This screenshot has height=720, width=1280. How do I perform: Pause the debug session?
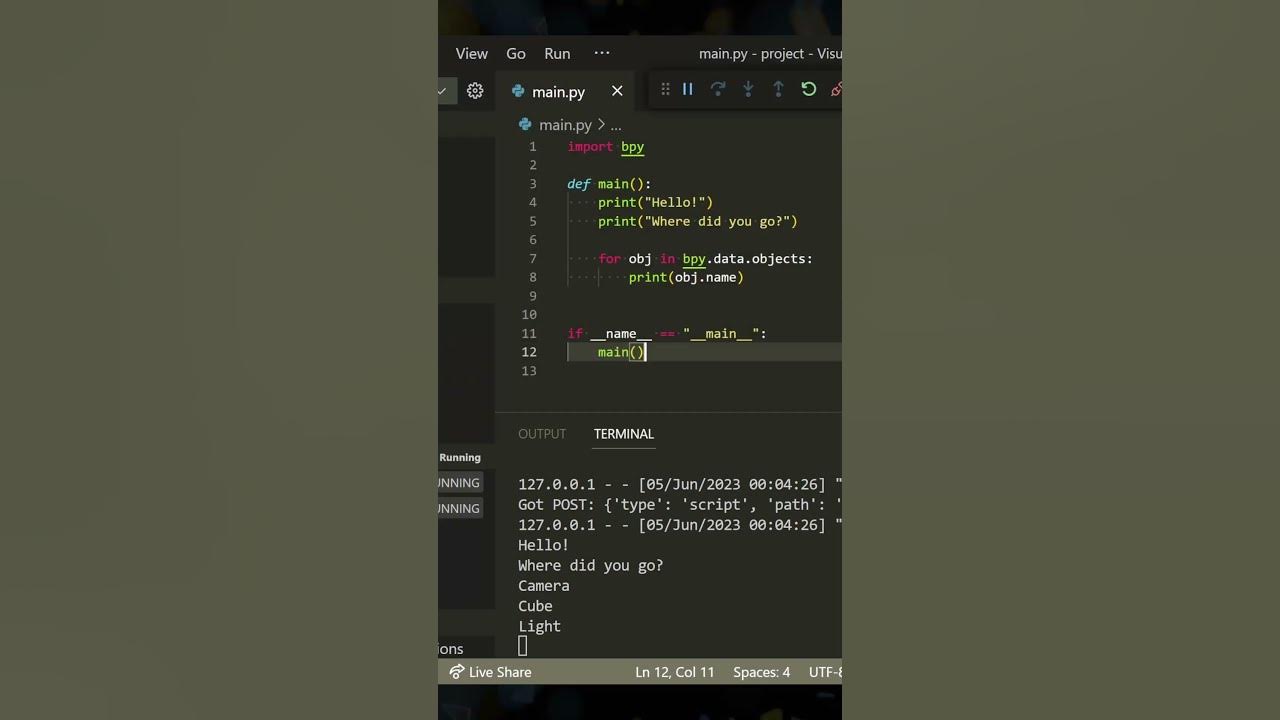coord(688,89)
